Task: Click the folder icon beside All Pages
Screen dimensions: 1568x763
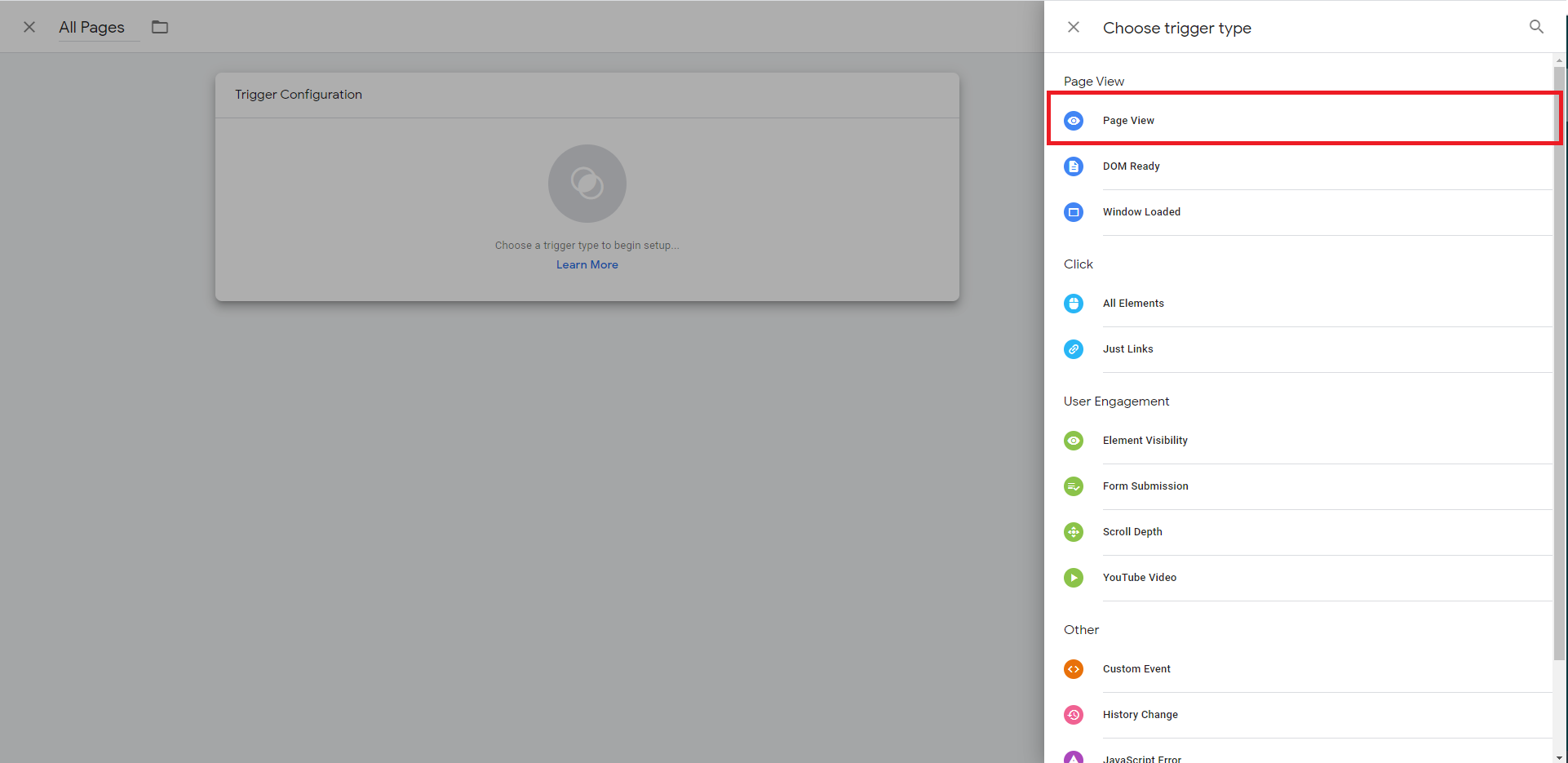Action: tap(159, 26)
